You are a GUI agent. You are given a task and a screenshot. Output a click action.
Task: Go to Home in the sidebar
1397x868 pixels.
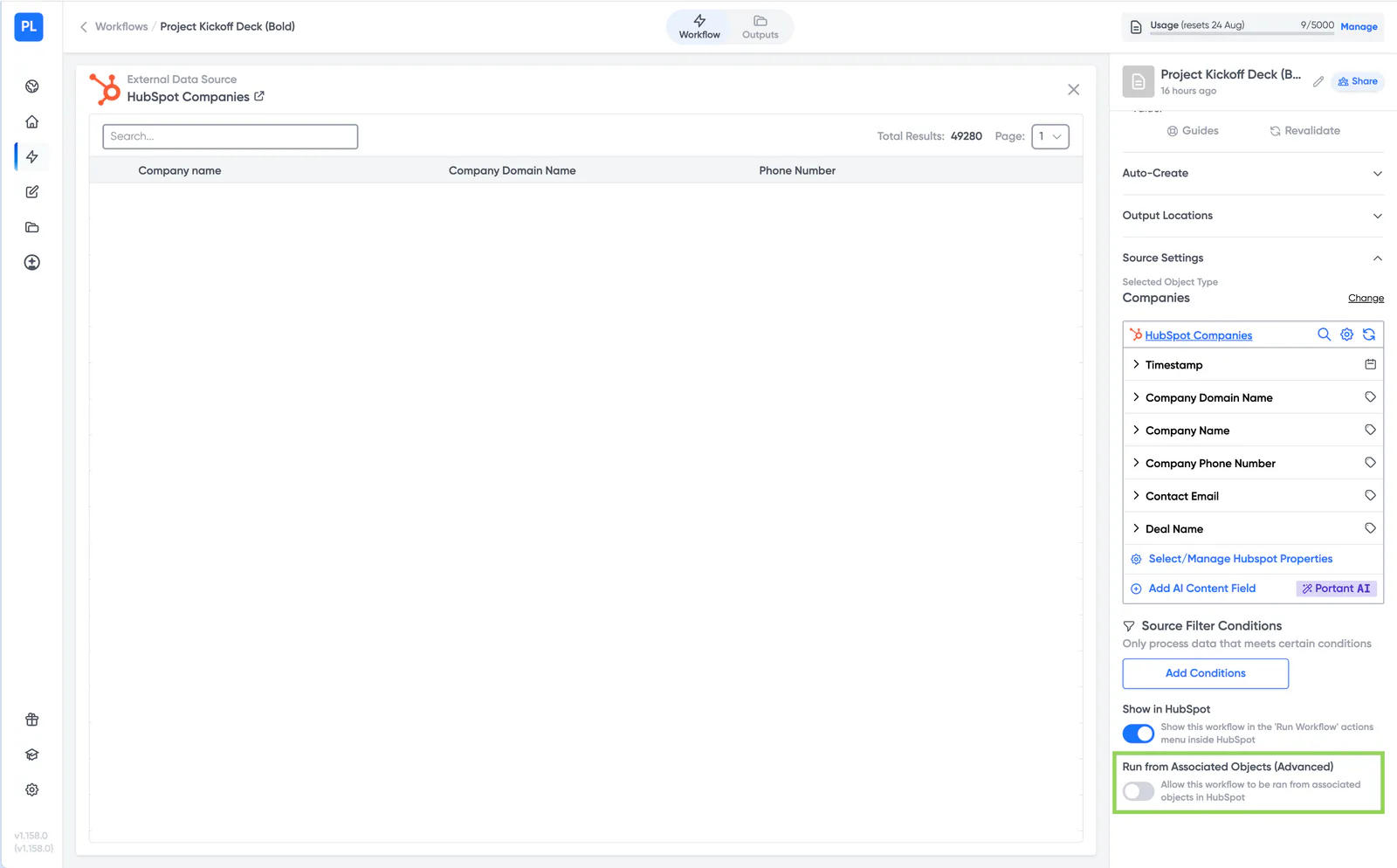click(x=32, y=121)
